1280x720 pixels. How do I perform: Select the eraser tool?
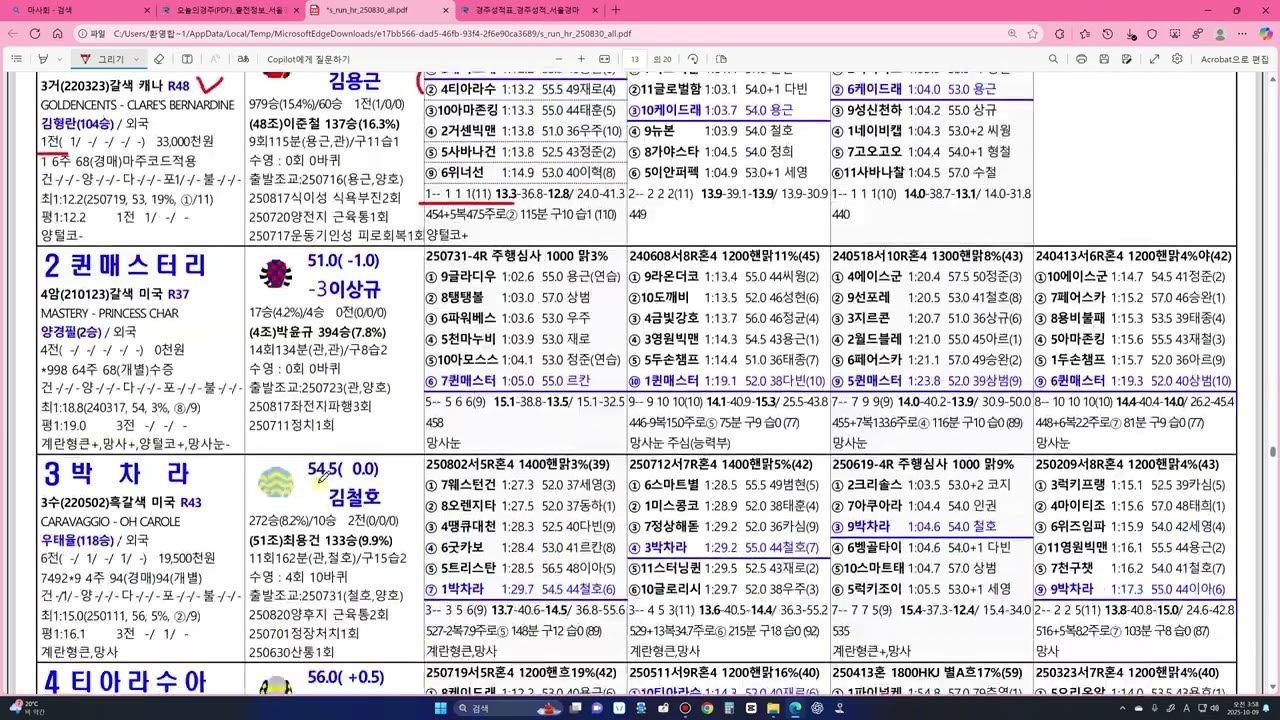pyautogui.click(x=159, y=59)
